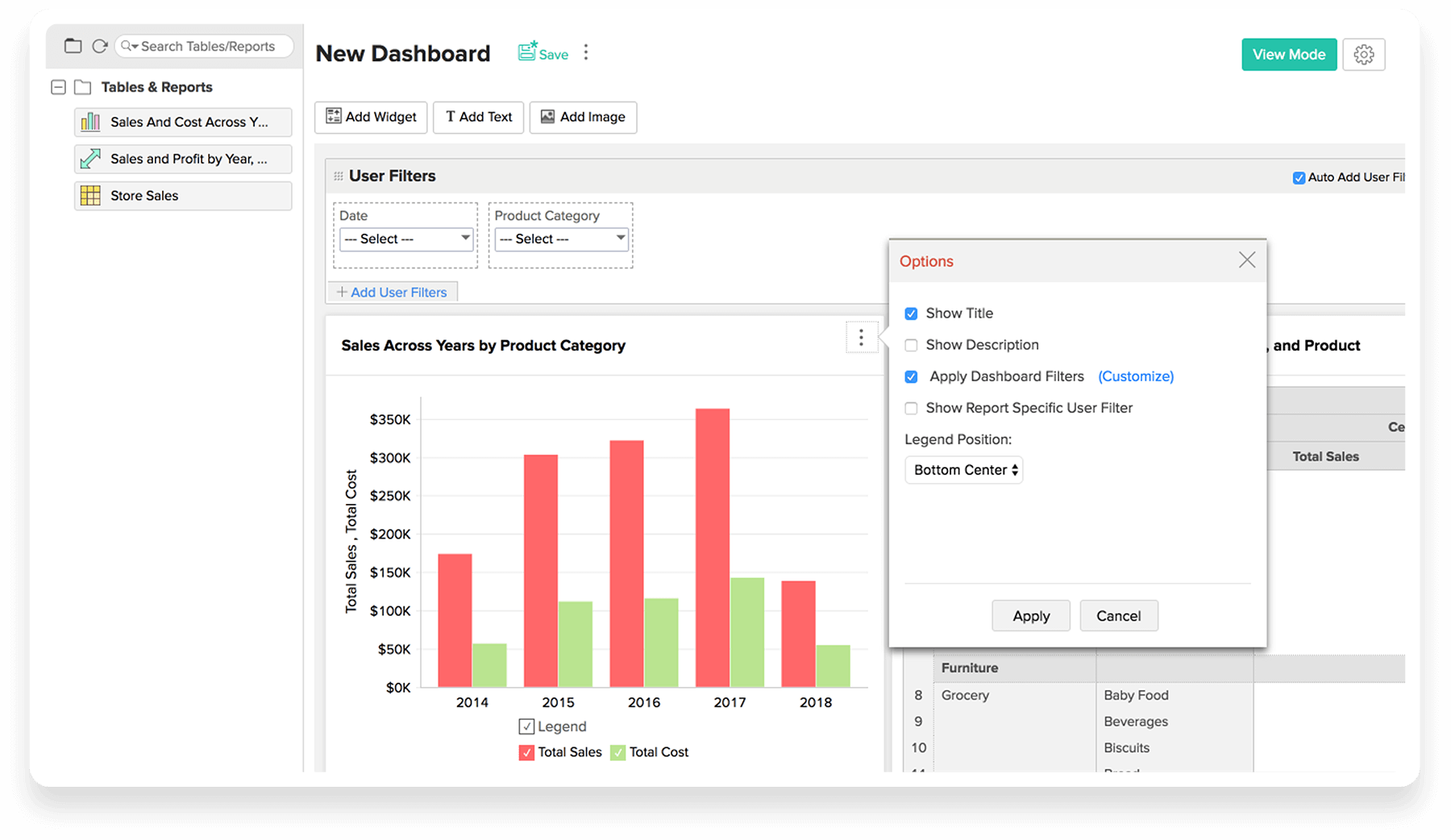Open dashboard settings gear icon
Image resolution: width=1451 pixels, height=840 pixels.
1363,55
